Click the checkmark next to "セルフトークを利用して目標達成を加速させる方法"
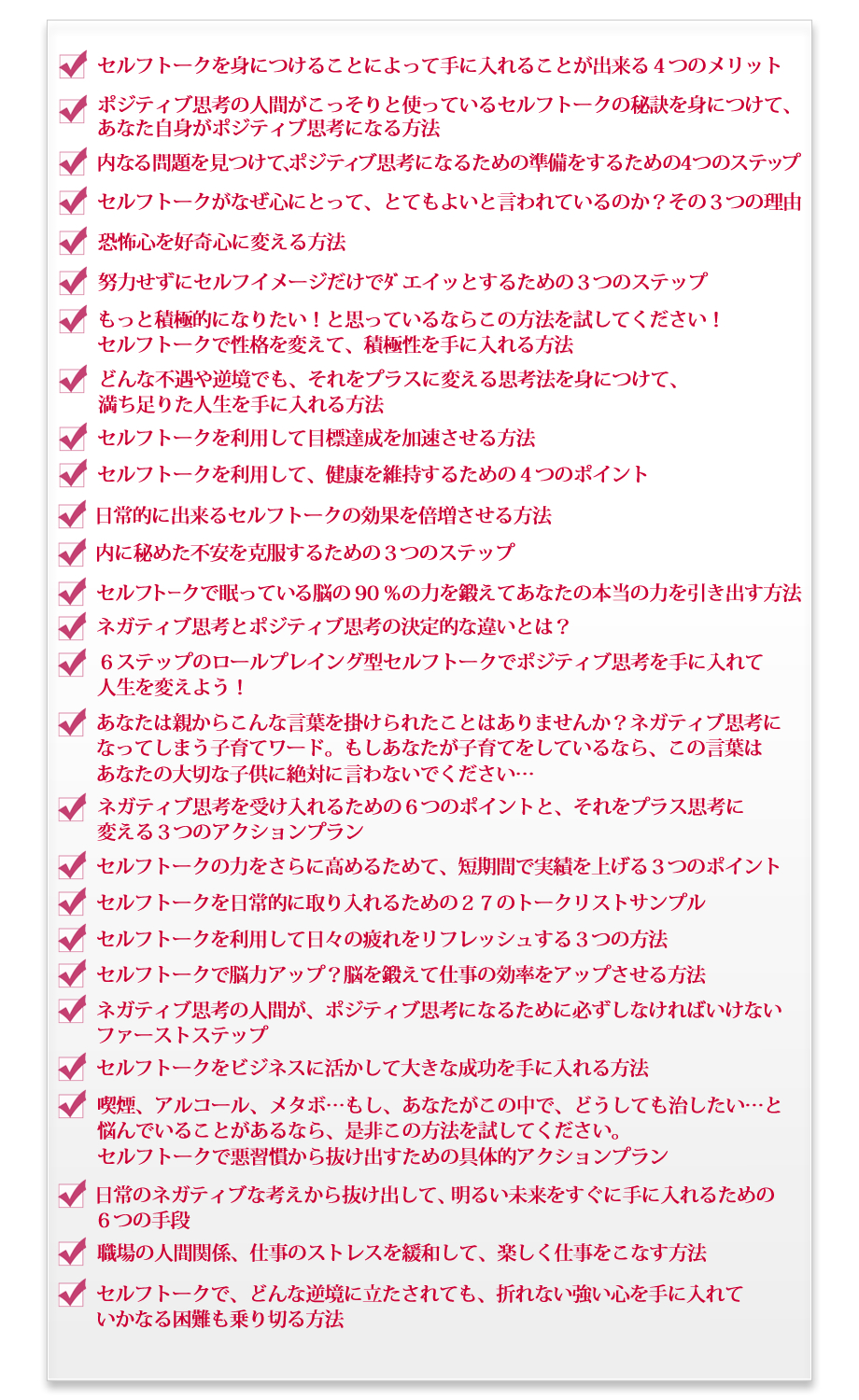 73,438
